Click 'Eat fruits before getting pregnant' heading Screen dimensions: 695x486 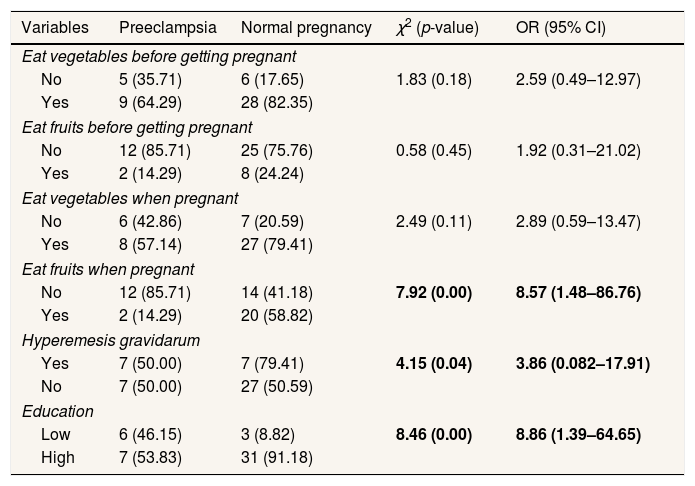pyautogui.click(x=137, y=126)
